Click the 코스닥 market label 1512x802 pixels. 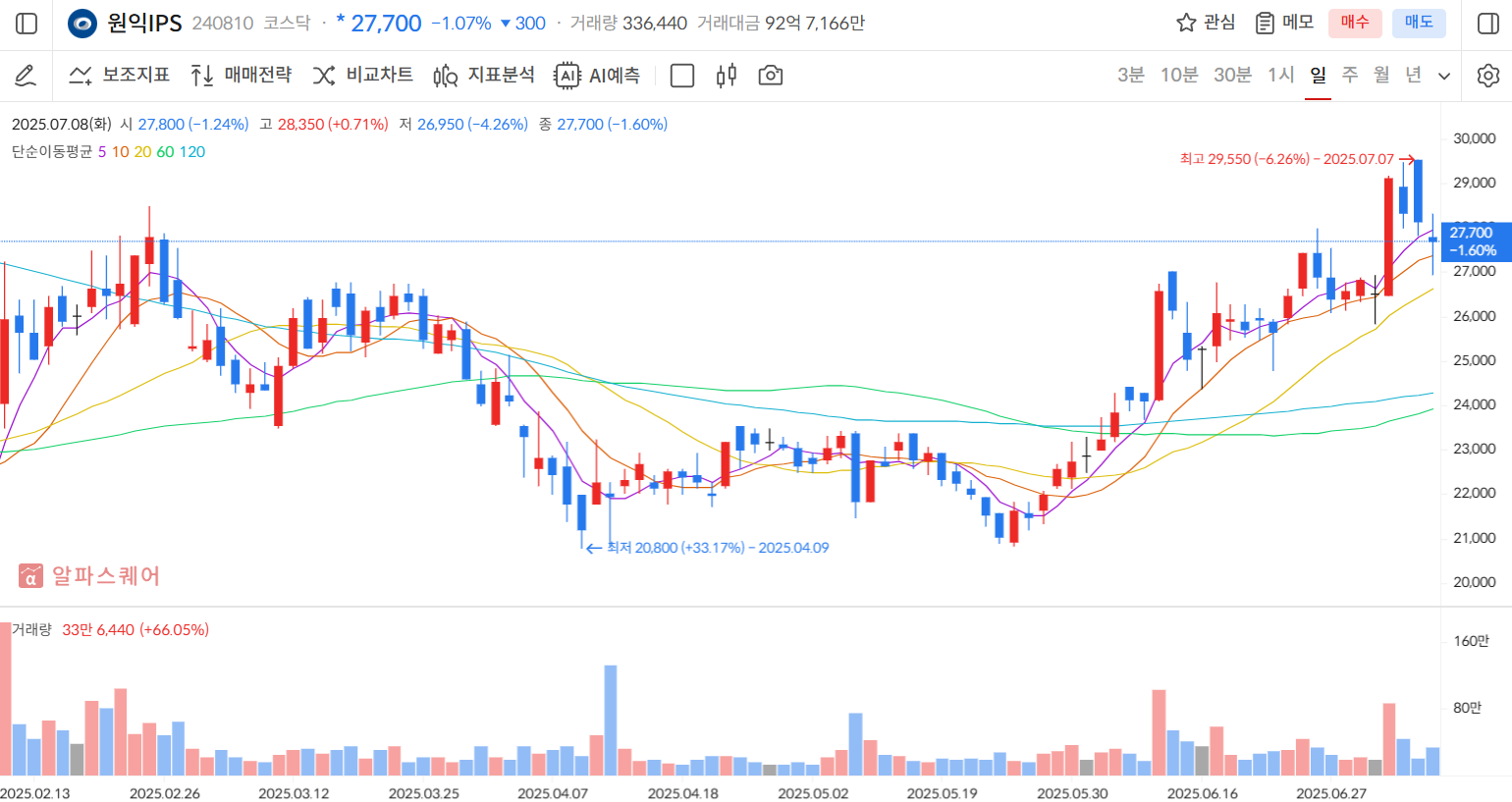pyautogui.click(x=287, y=23)
